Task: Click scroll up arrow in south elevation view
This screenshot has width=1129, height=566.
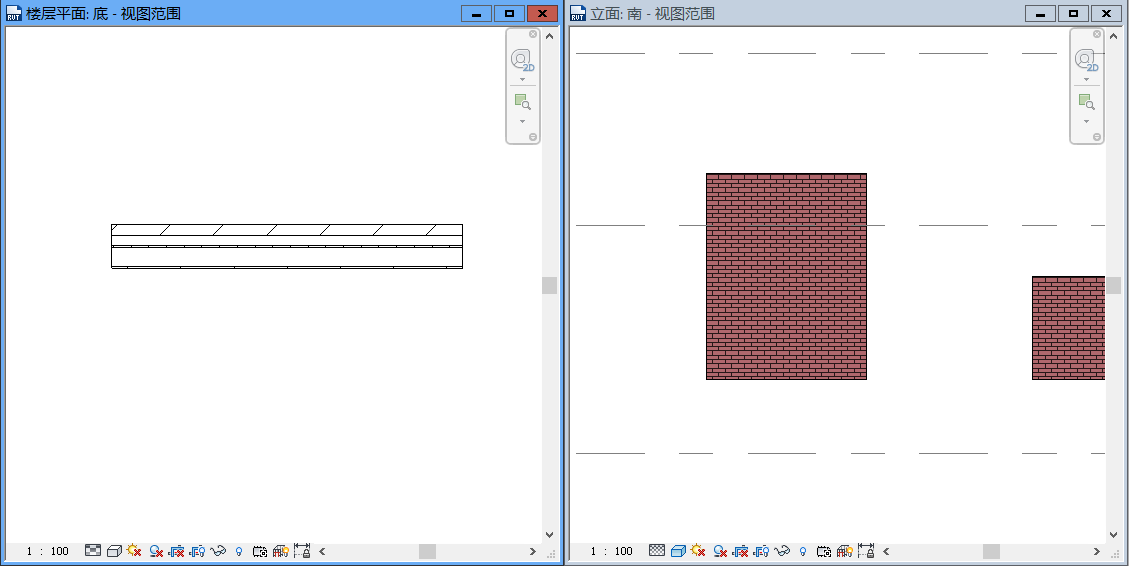Action: tap(1113, 35)
